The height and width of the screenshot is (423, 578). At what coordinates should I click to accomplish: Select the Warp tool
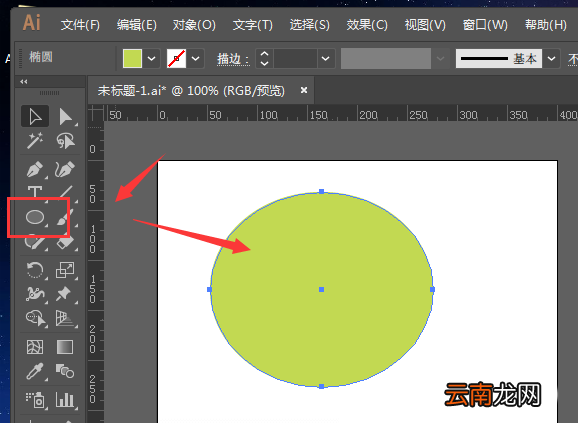(35, 294)
